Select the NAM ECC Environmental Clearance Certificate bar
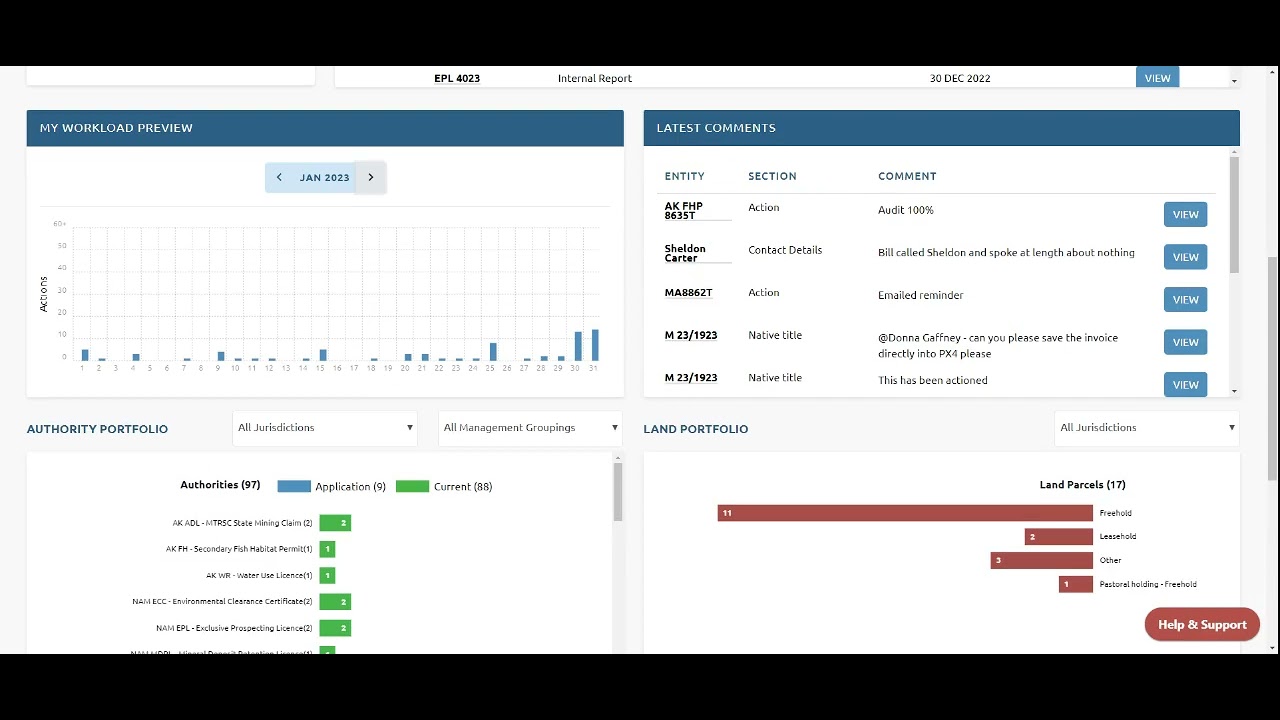This screenshot has width=1280, height=720. click(335, 602)
